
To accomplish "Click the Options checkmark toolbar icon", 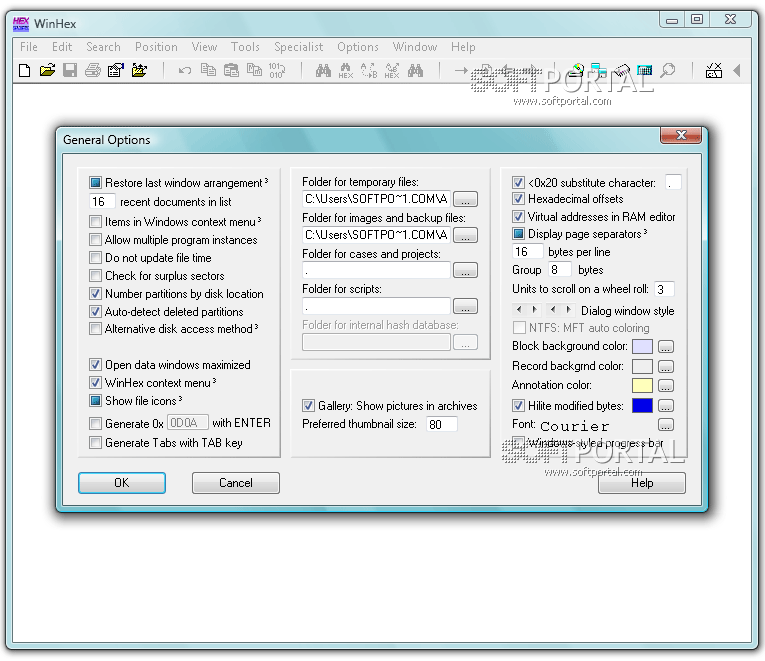I will [714, 71].
